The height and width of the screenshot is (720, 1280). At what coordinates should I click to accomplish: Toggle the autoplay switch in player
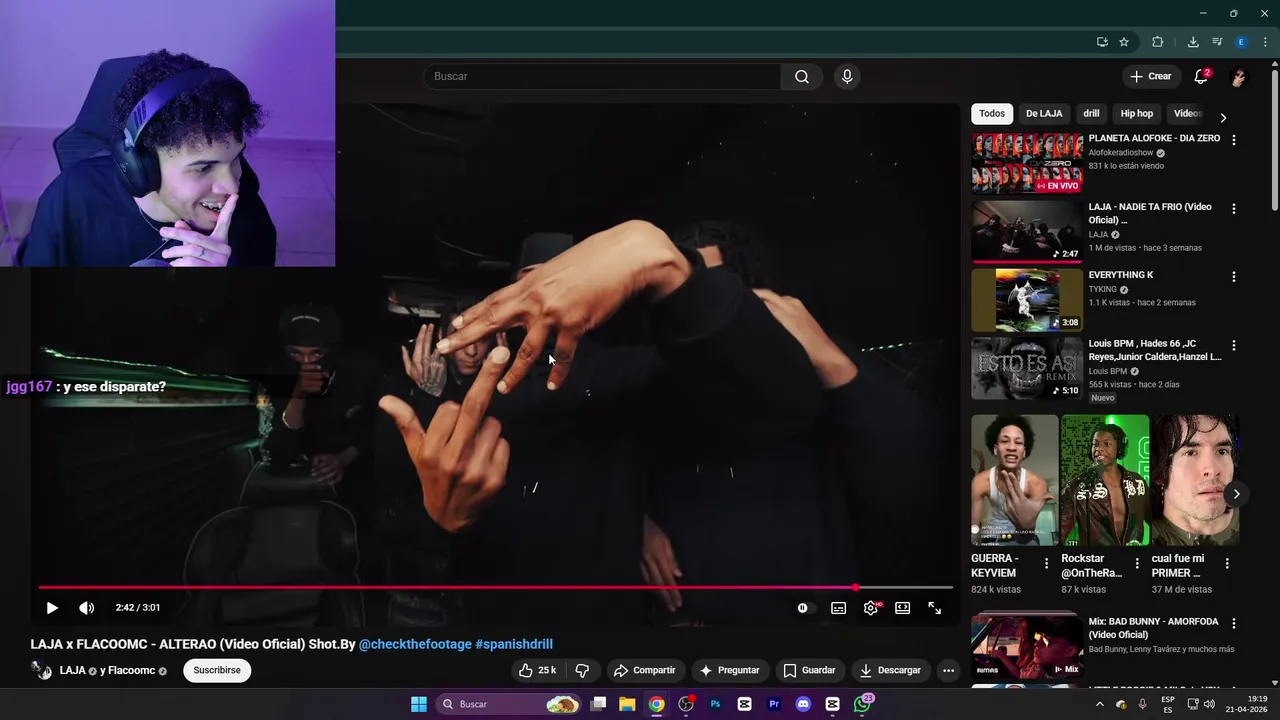point(804,608)
